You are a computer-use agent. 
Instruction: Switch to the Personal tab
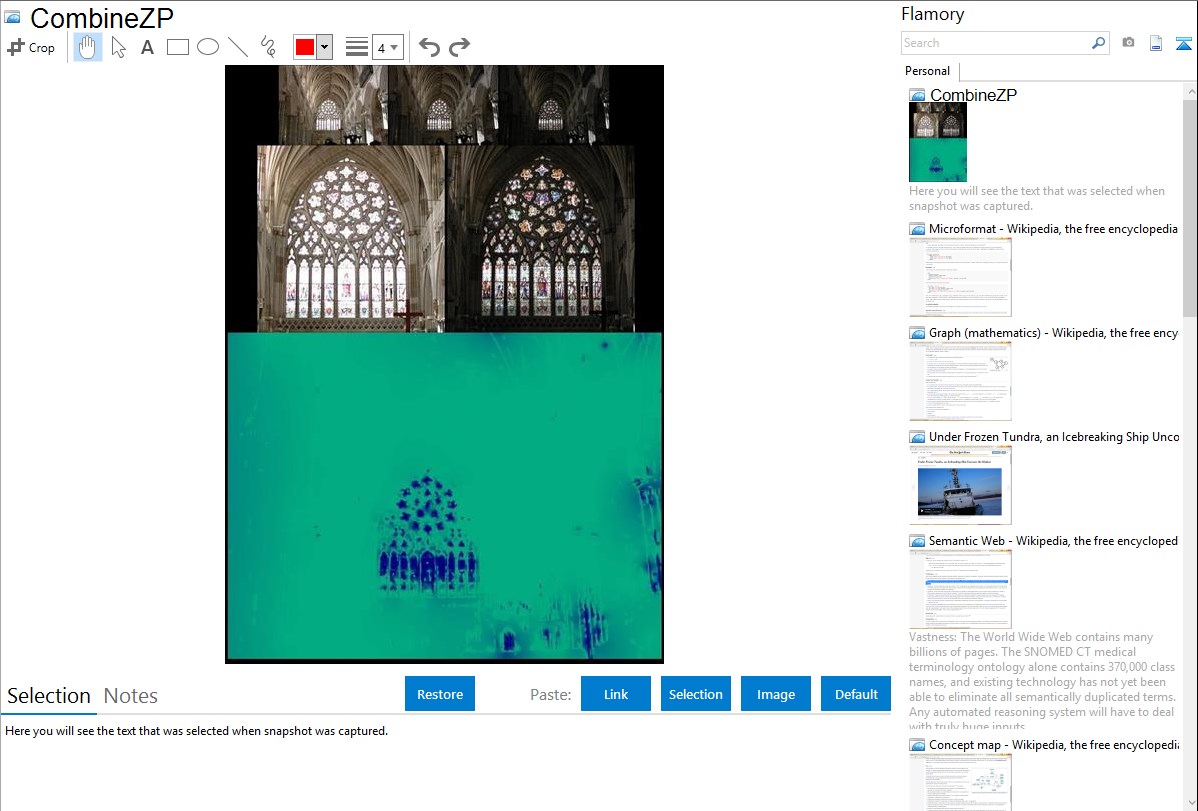point(927,71)
